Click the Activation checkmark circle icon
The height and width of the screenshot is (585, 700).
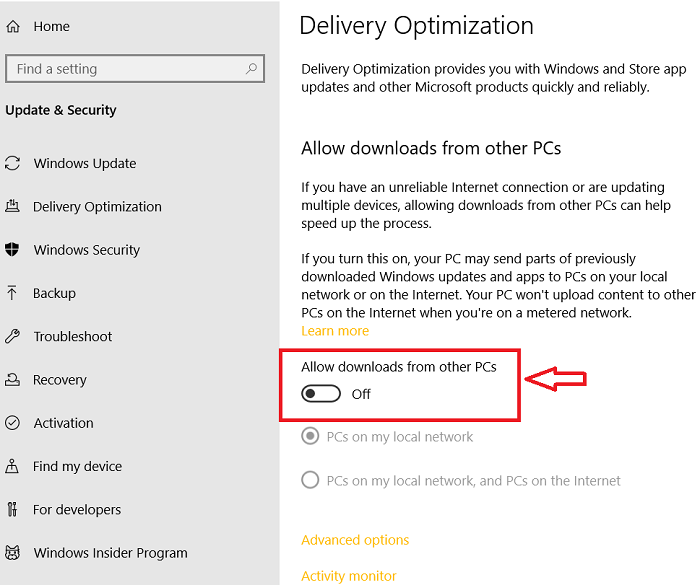pos(12,422)
